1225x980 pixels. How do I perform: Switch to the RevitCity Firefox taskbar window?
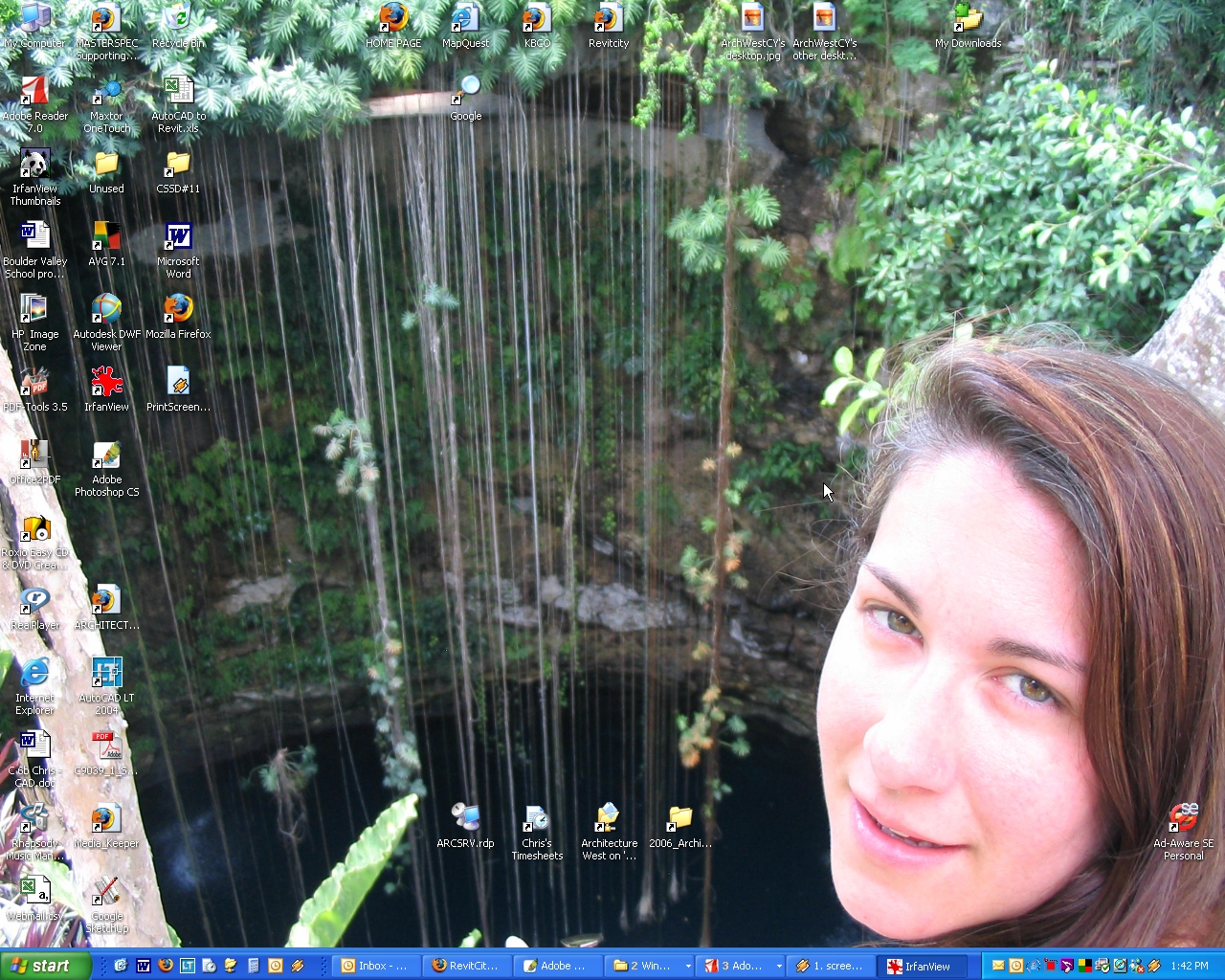coord(467,966)
